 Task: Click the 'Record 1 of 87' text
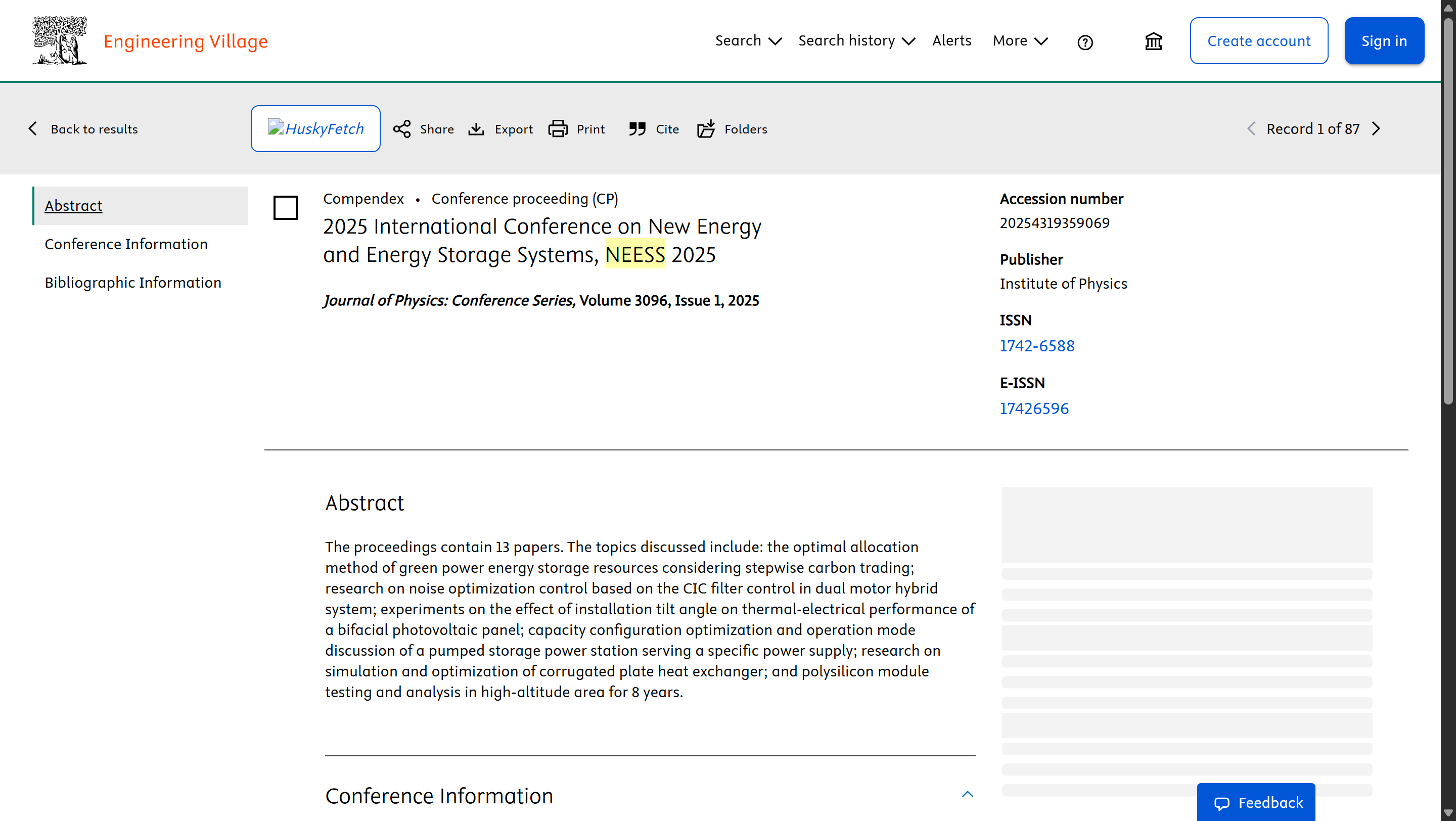point(1313,129)
